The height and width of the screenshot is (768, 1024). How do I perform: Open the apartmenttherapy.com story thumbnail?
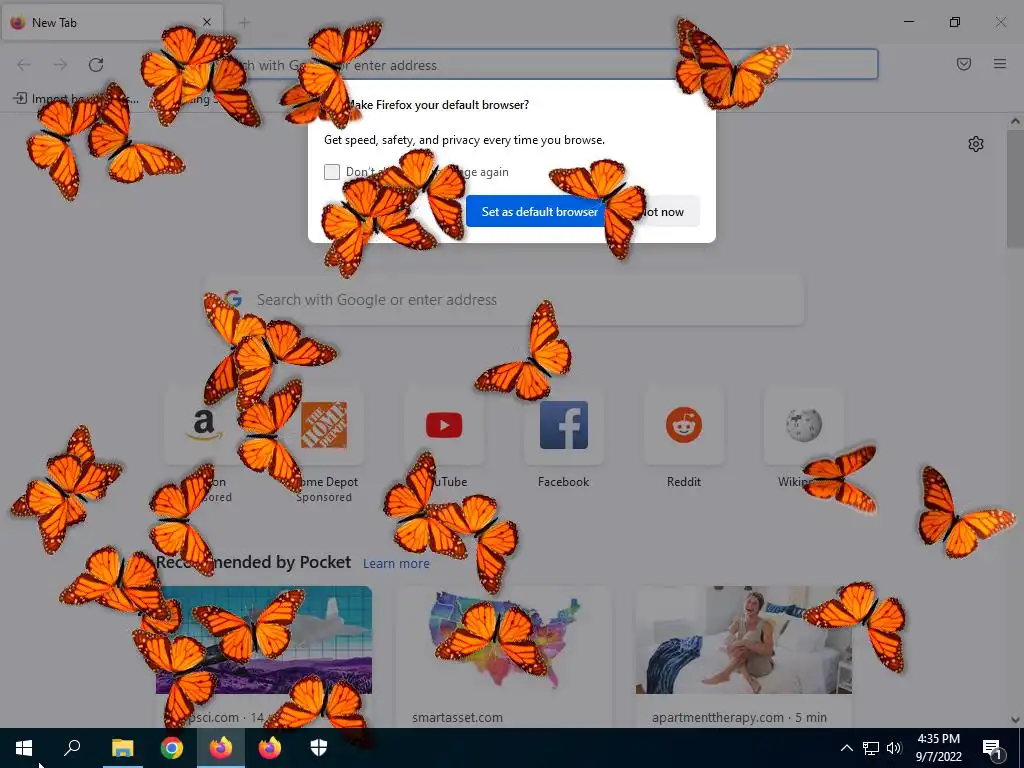[x=744, y=640]
